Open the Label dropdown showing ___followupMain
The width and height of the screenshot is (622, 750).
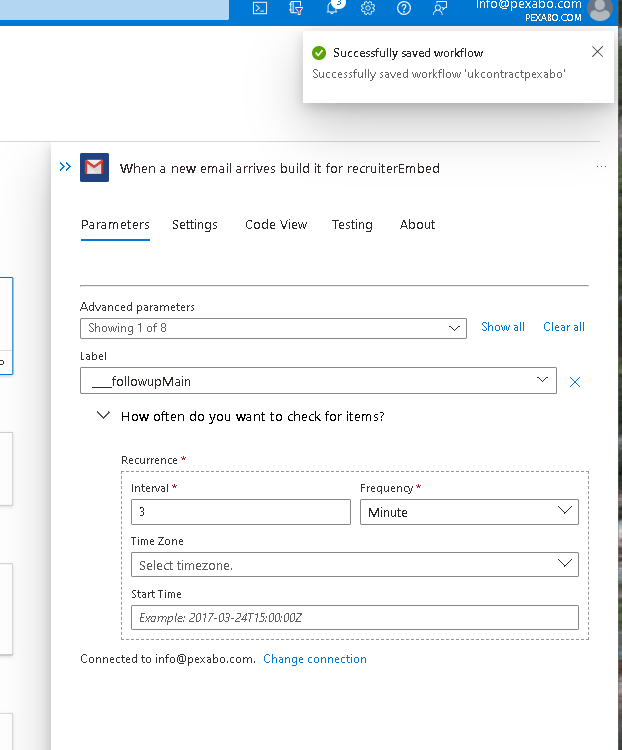318,381
